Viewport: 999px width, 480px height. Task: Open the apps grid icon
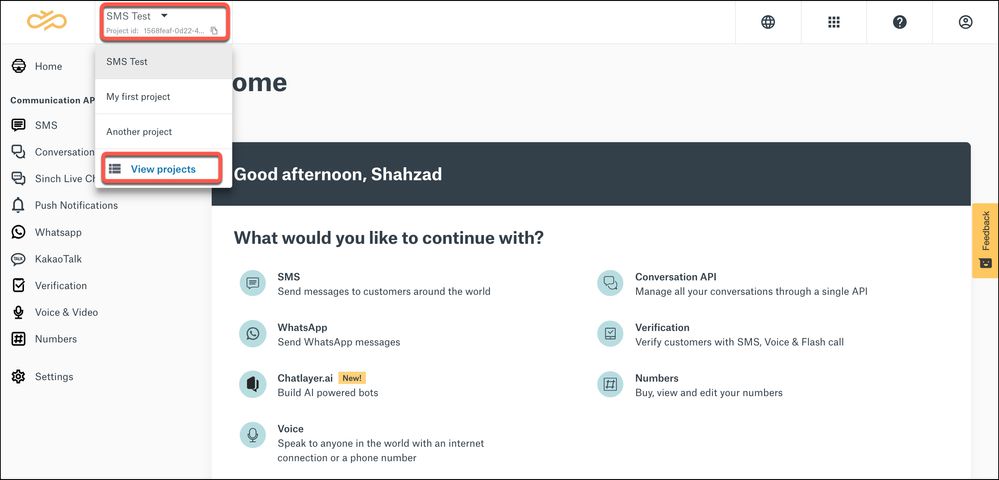(x=834, y=22)
